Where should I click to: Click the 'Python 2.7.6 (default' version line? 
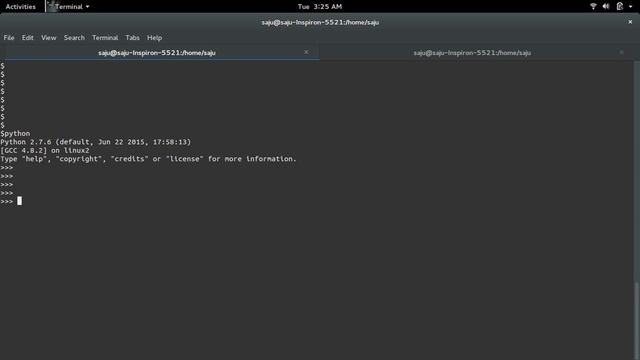point(96,142)
